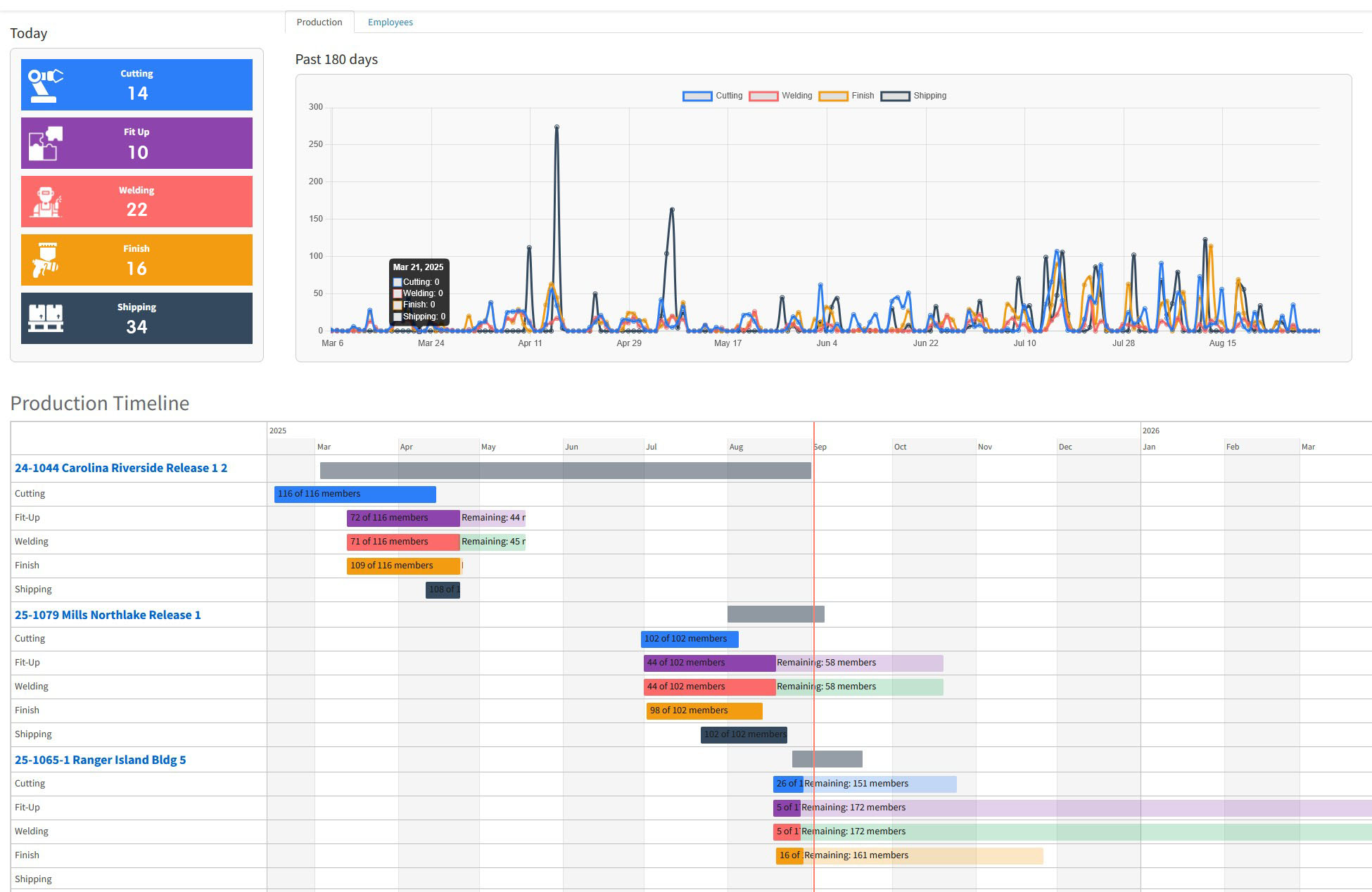1372x892 pixels.
Task: Click the Cutting robot arm icon
Action: [x=44, y=85]
